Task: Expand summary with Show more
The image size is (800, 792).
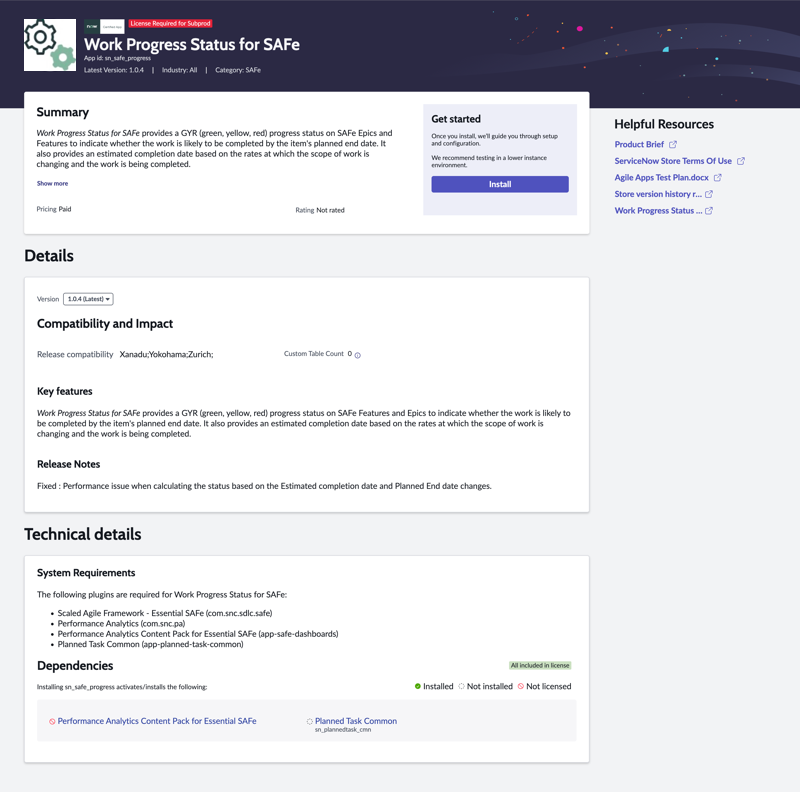Action: pyautogui.click(x=52, y=183)
